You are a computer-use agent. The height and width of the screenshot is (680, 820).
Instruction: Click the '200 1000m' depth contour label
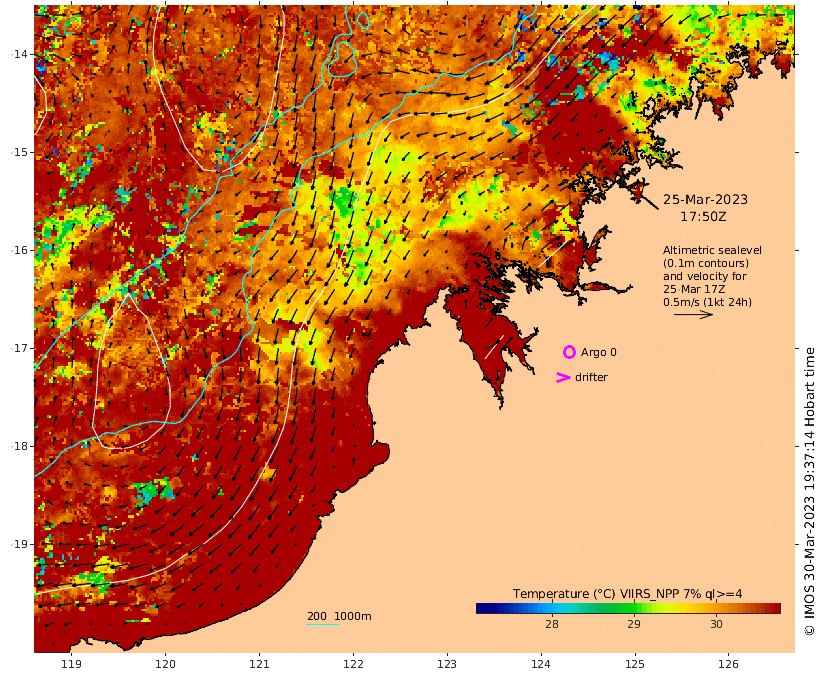(339, 616)
